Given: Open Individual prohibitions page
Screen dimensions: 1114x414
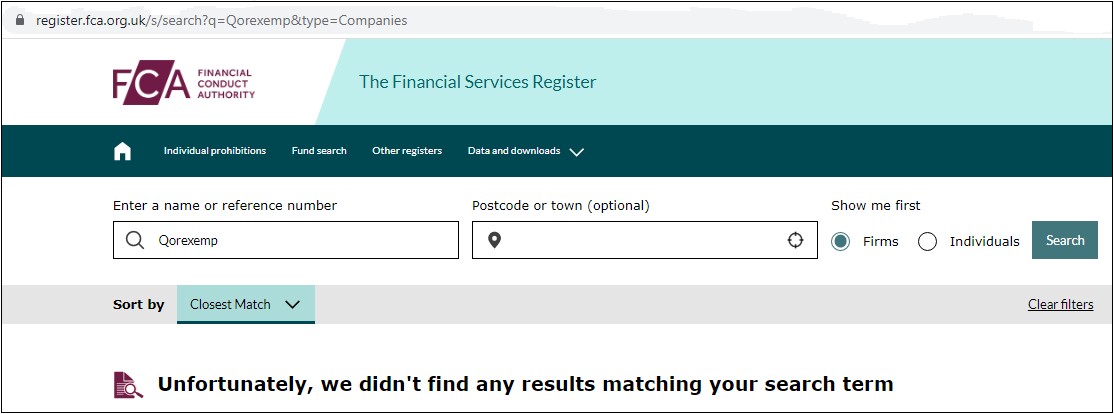Looking at the screenshot, I should point(215,151).
